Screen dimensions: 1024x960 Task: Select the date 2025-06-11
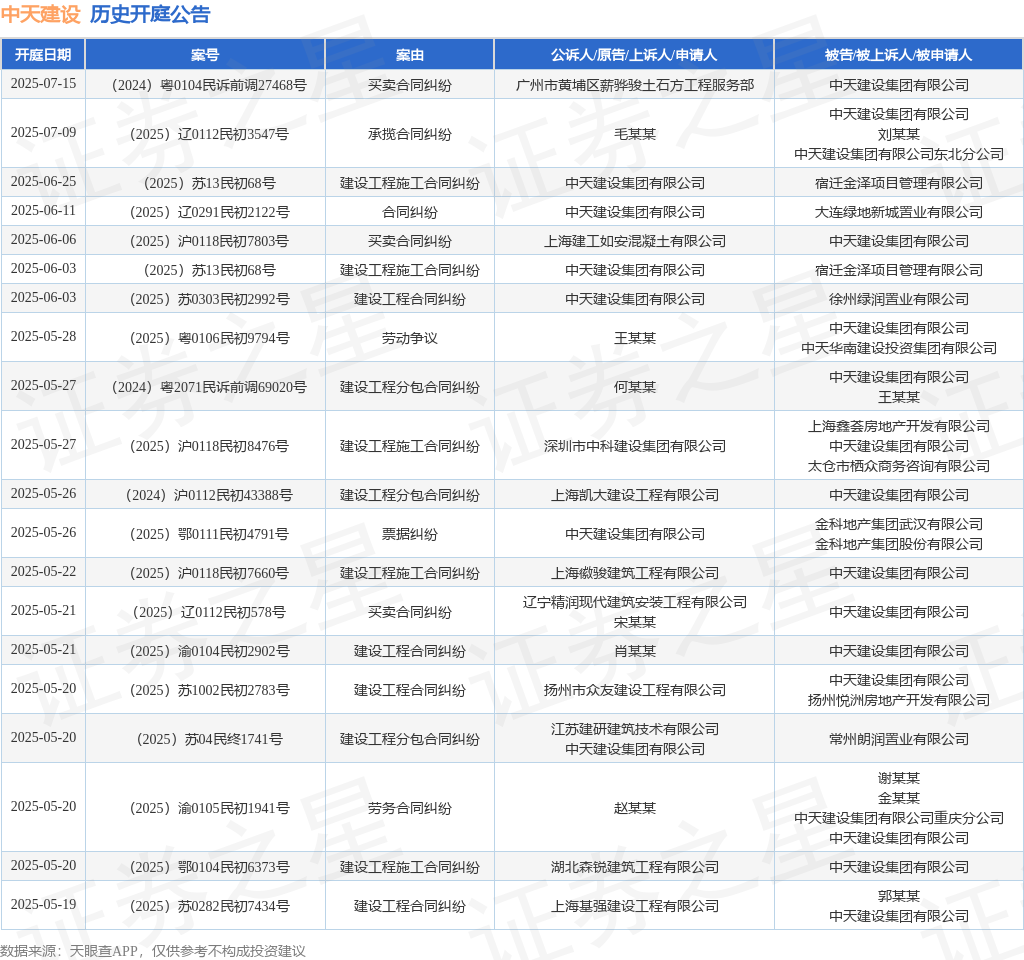coord(43,210)
